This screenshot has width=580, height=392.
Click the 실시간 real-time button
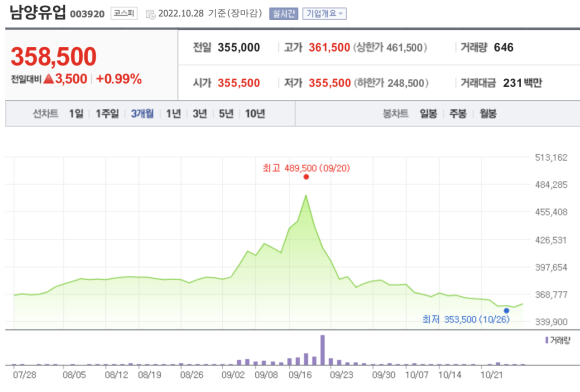[x=283, y=14]
